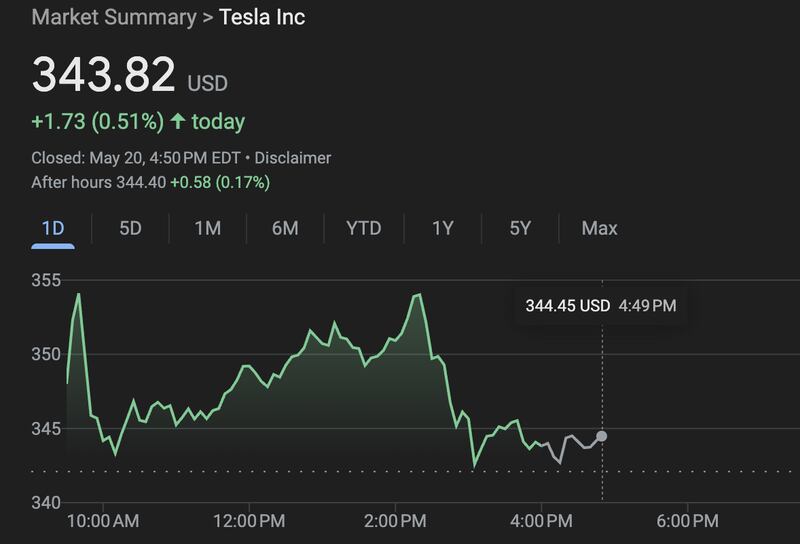Screen dimensions: 800x544
Task: Open the 6M time range
Action: pyautogui.click(x=285, y=228)
